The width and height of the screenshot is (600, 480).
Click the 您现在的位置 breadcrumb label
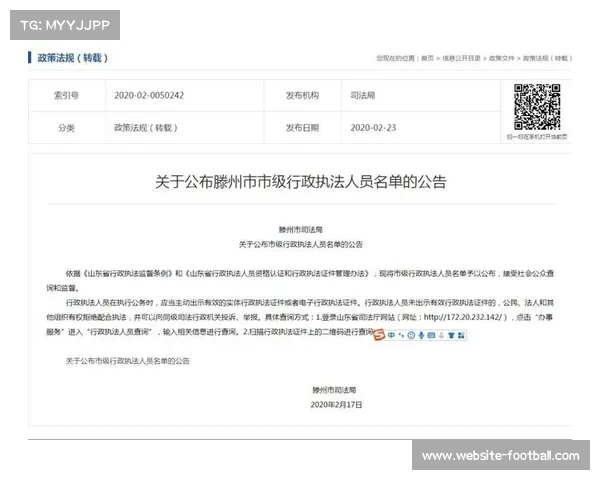(396, 58)
